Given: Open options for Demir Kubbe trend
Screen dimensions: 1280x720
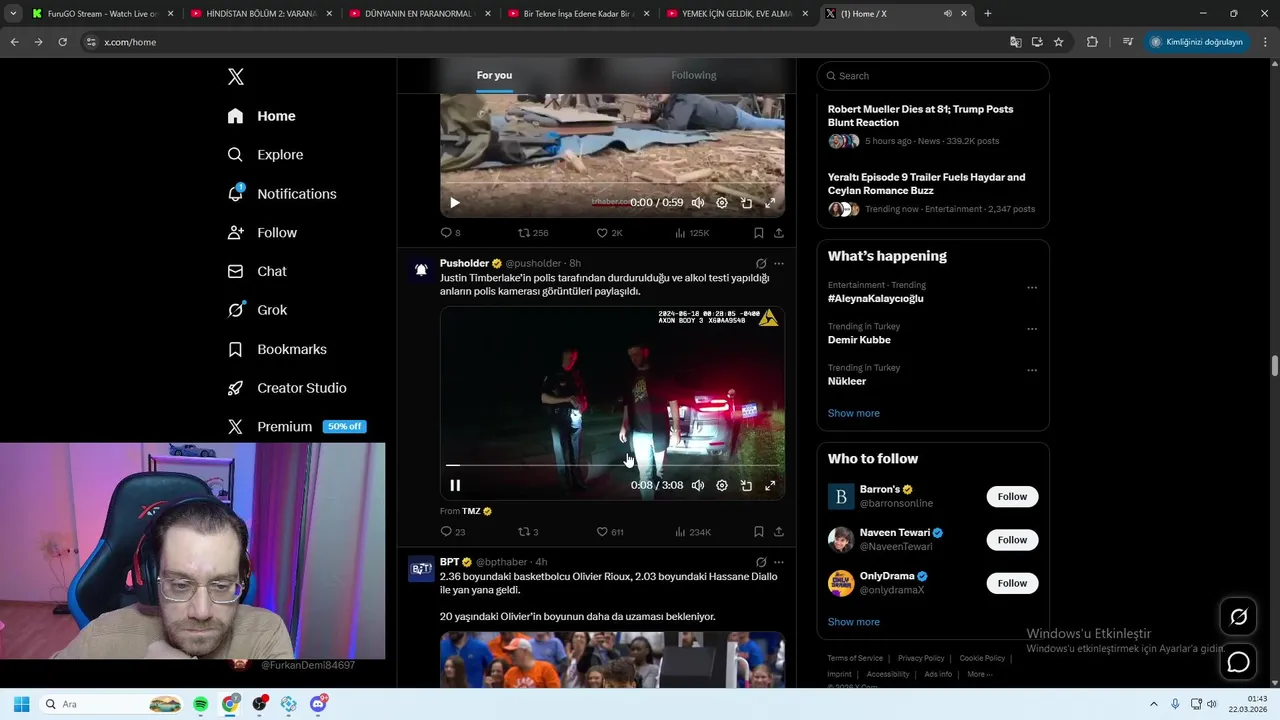Looking at the screenshot, I should pos(1032,329).
